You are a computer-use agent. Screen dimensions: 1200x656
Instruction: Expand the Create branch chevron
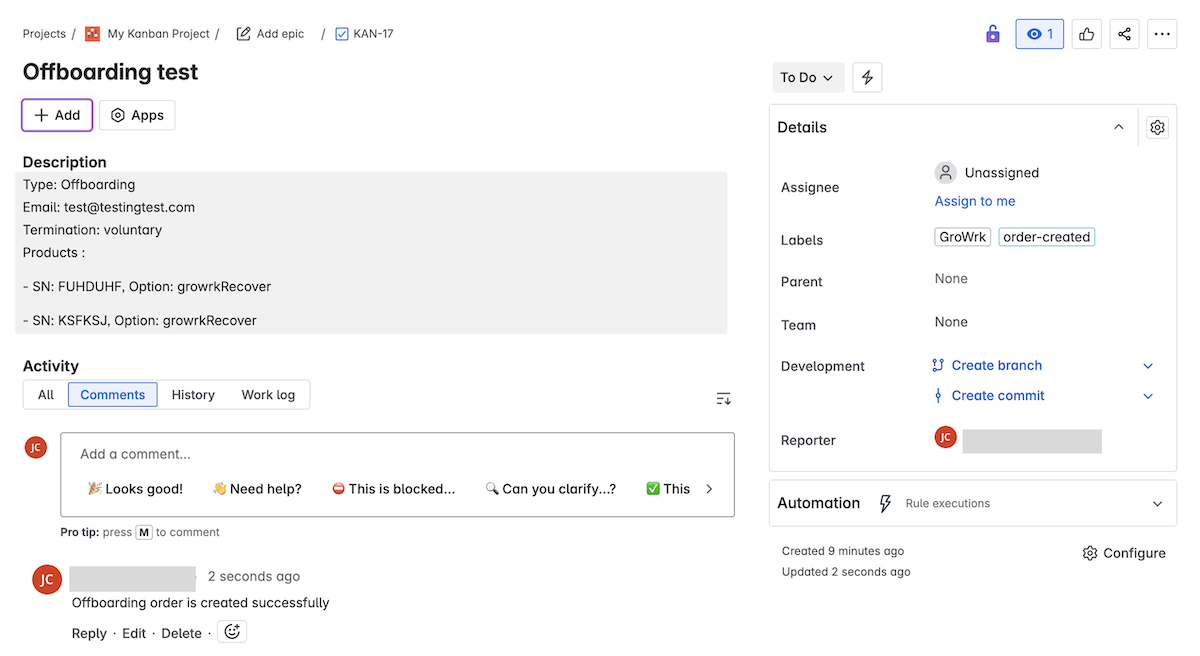[x=1148, y=365]
